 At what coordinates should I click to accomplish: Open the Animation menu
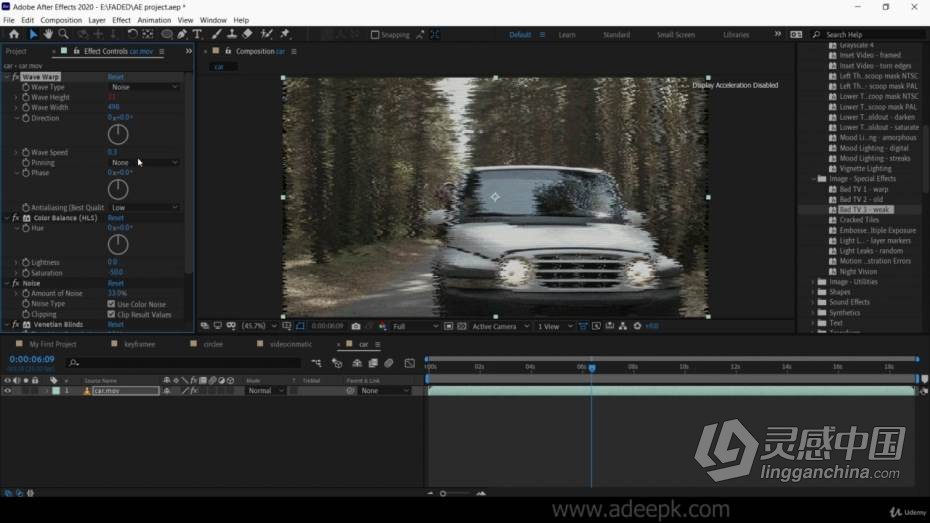click(154, 20)
